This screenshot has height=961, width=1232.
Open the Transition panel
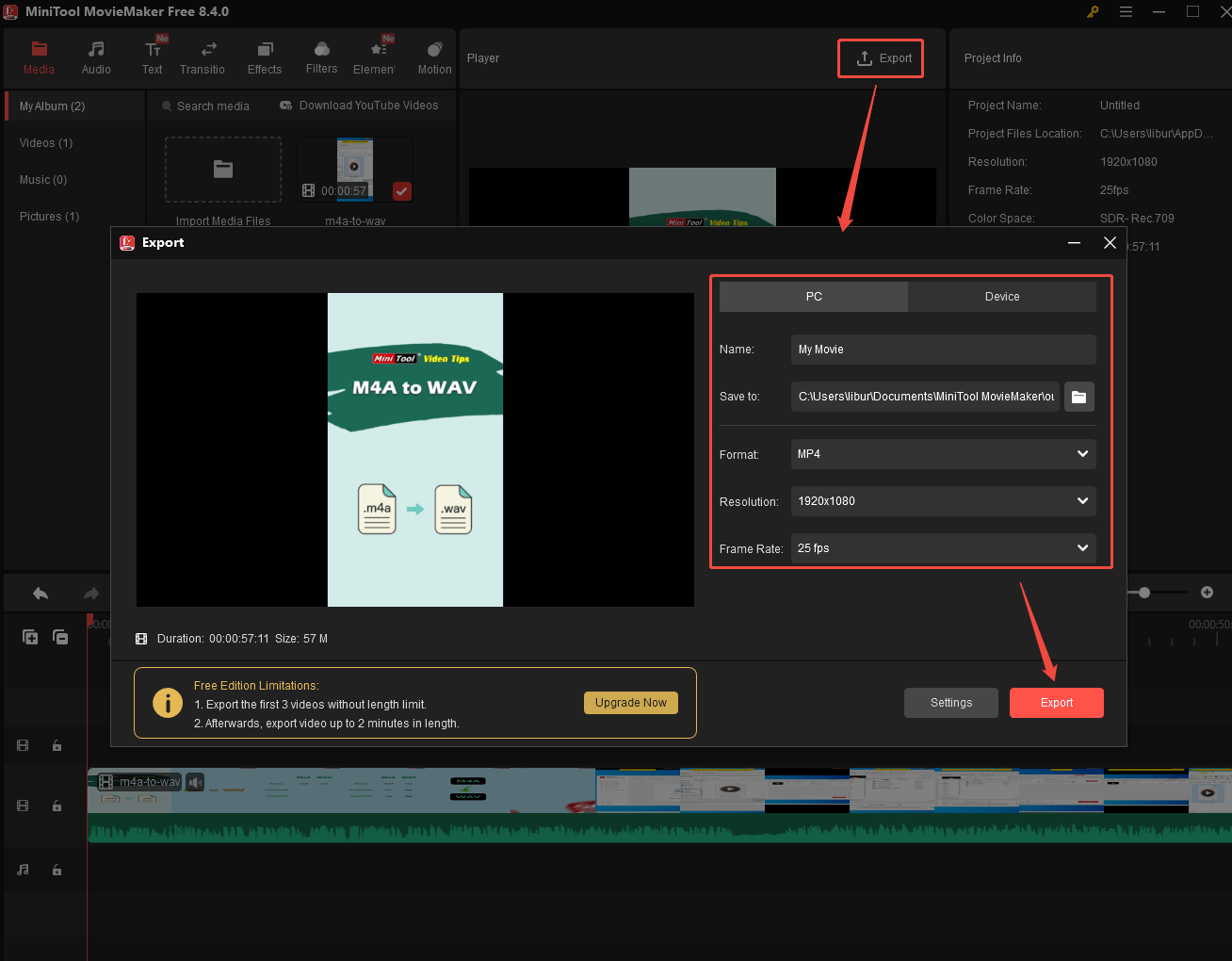click(202, 57)
